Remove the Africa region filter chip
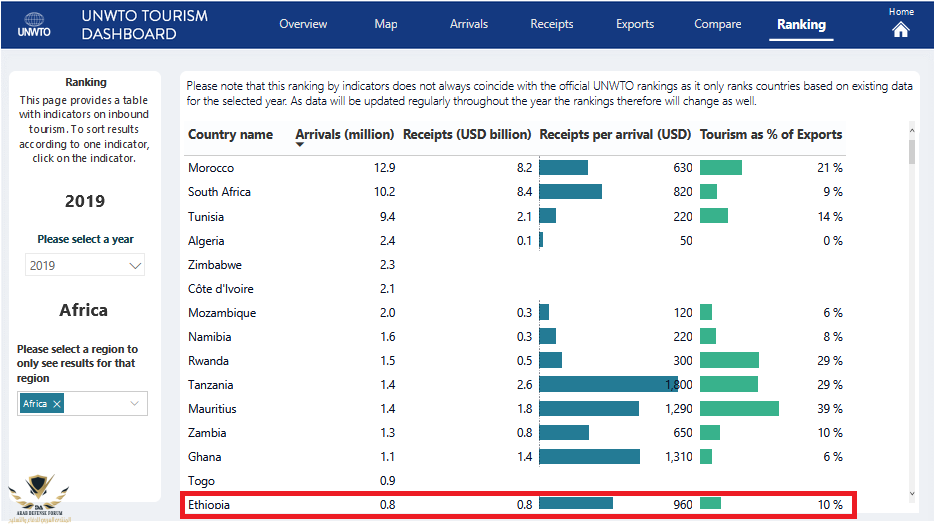Viewport: 937px width, 525px height. click(57, 404)
